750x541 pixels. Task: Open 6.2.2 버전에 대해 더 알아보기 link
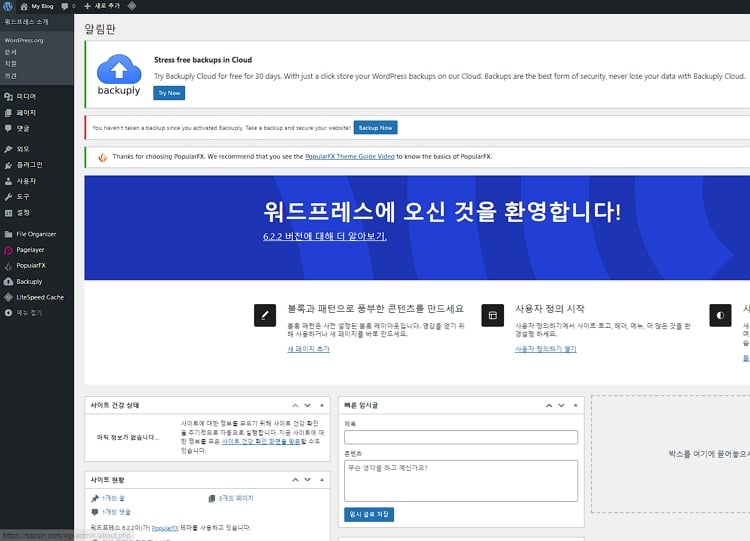(x=325, y=236)
